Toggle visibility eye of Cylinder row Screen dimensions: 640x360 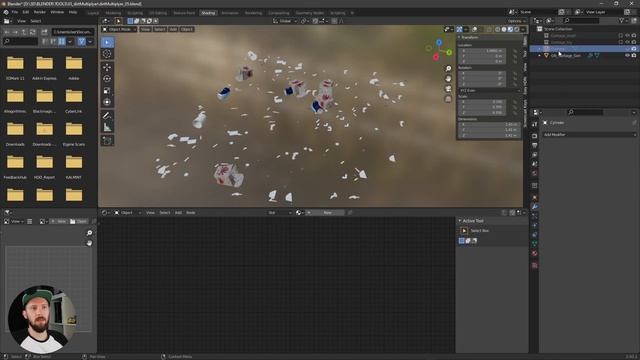pos(627,49)
